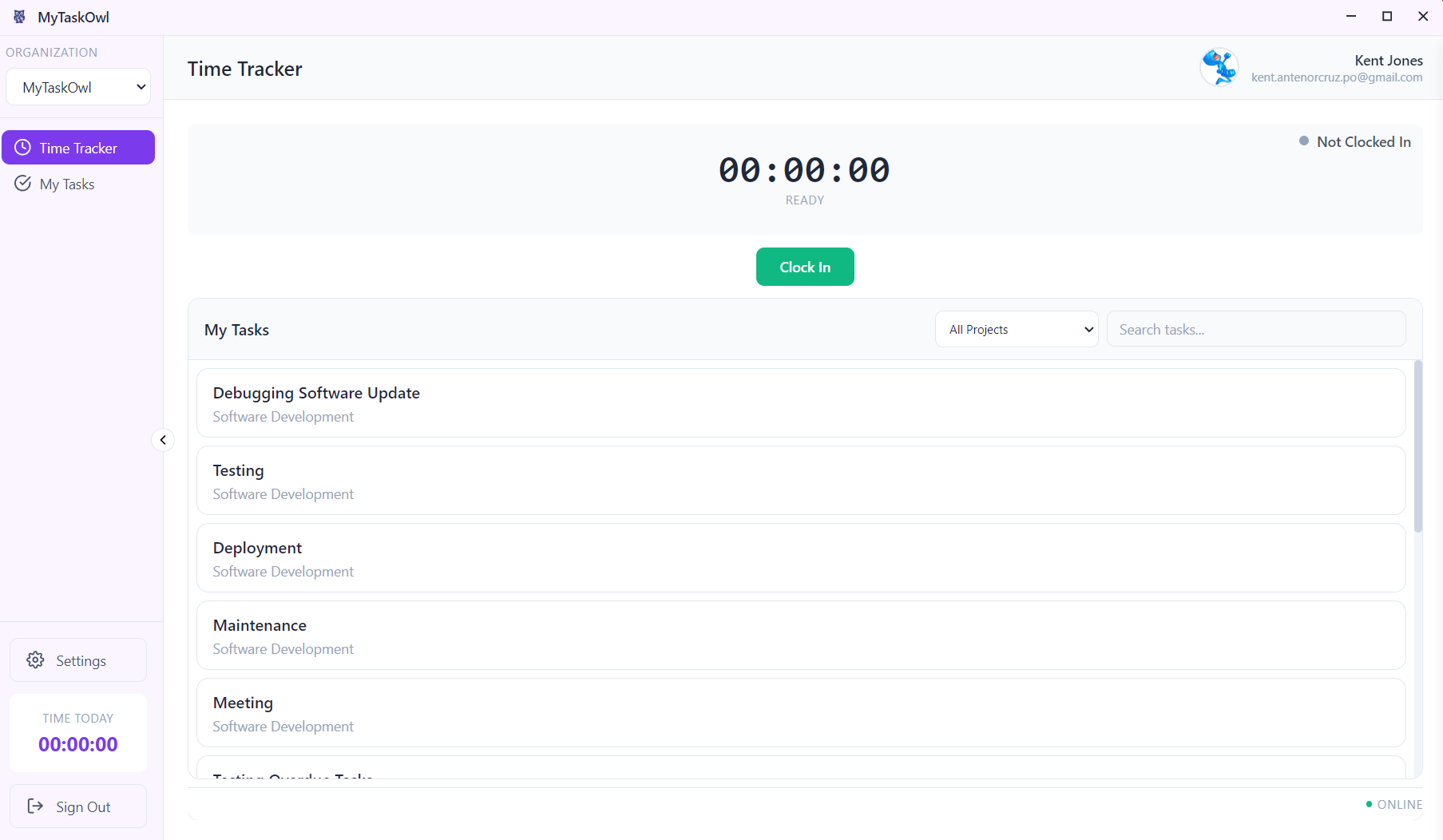This screenshot has width=1443, height=840.
Task: Click the Kent Jones user name
Action: click(1389, 60)
